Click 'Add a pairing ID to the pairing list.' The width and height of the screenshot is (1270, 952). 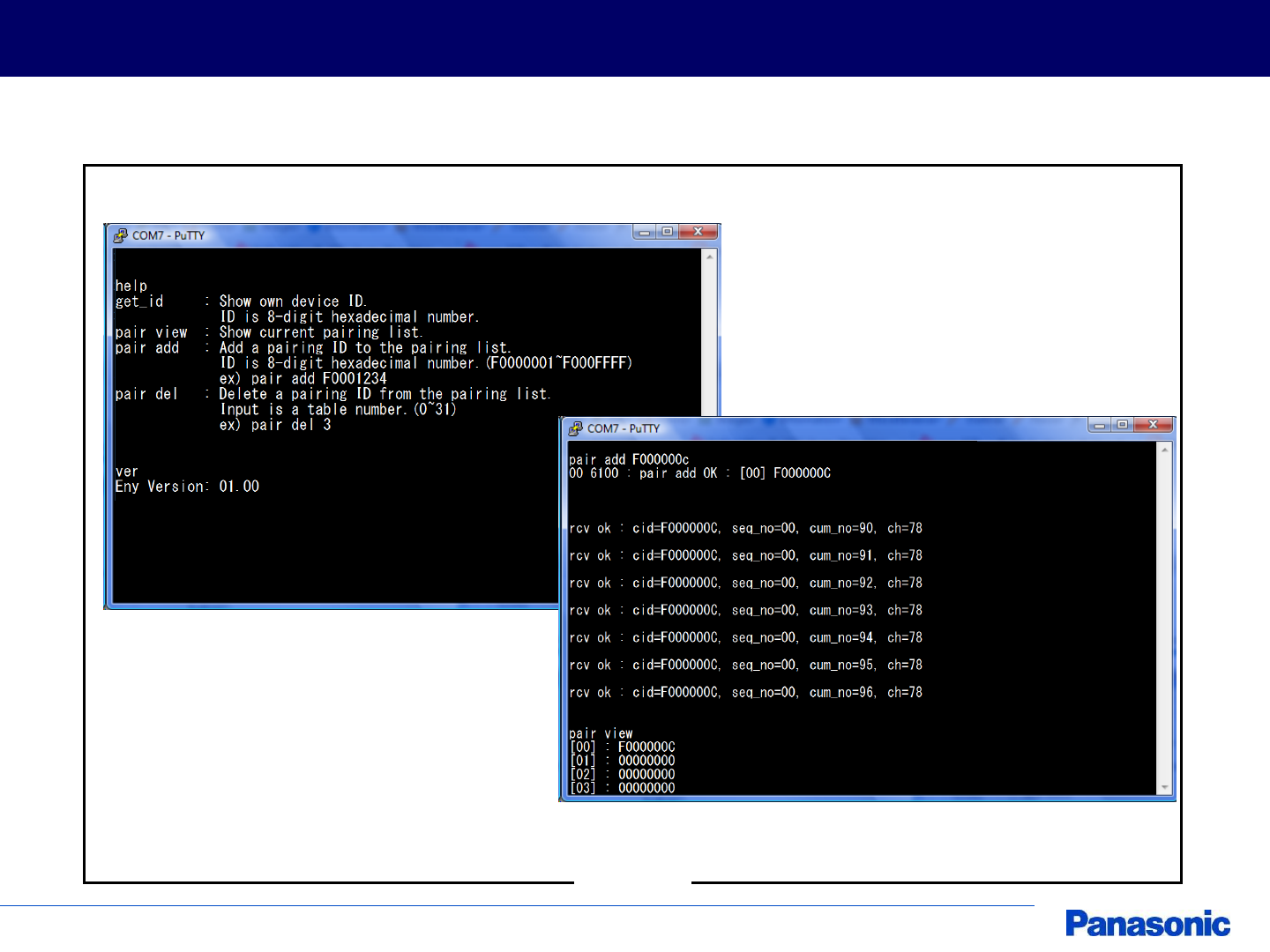pyautogui.click(x=365, y=348)
